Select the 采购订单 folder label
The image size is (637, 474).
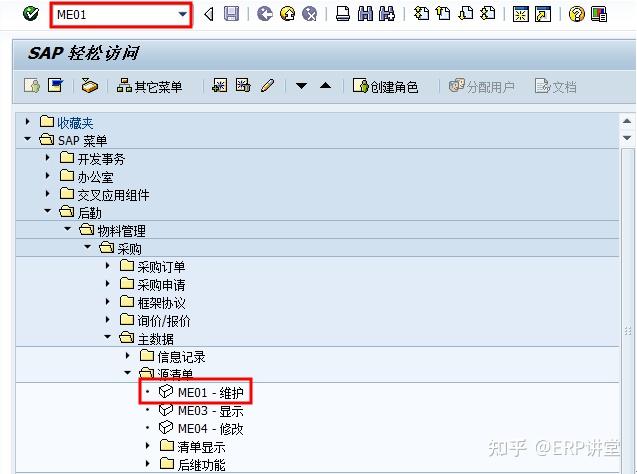pyautogui.click(x=161, y=267)
